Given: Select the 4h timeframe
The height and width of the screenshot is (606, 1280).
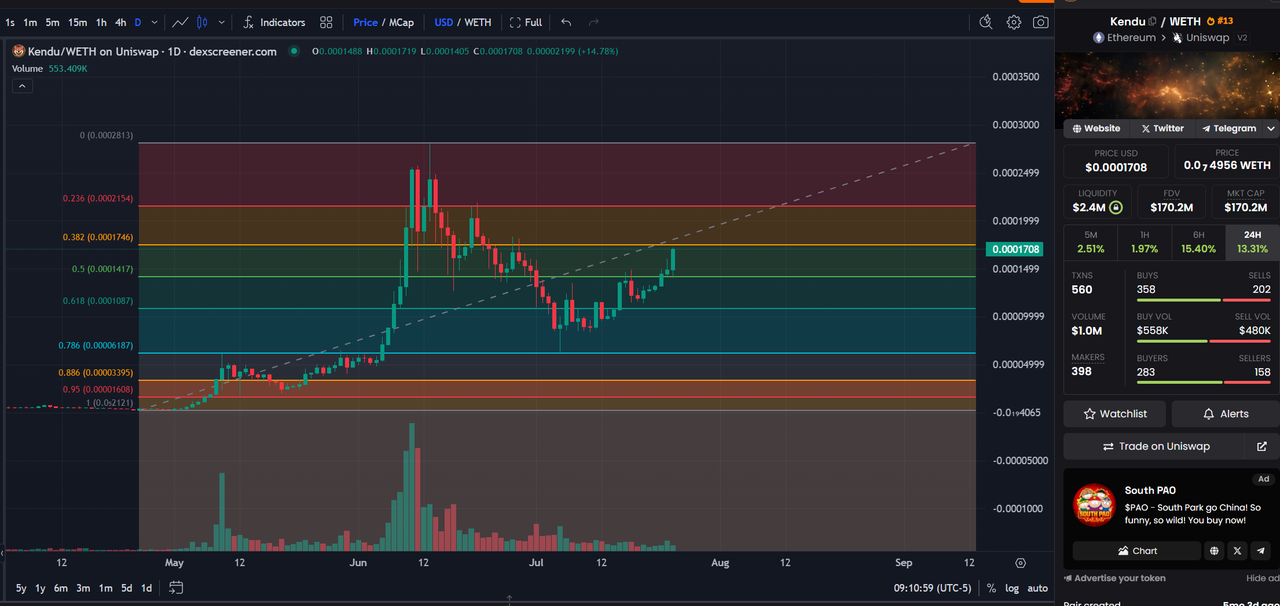Looking at the screenshot, I should click(120, 22).
